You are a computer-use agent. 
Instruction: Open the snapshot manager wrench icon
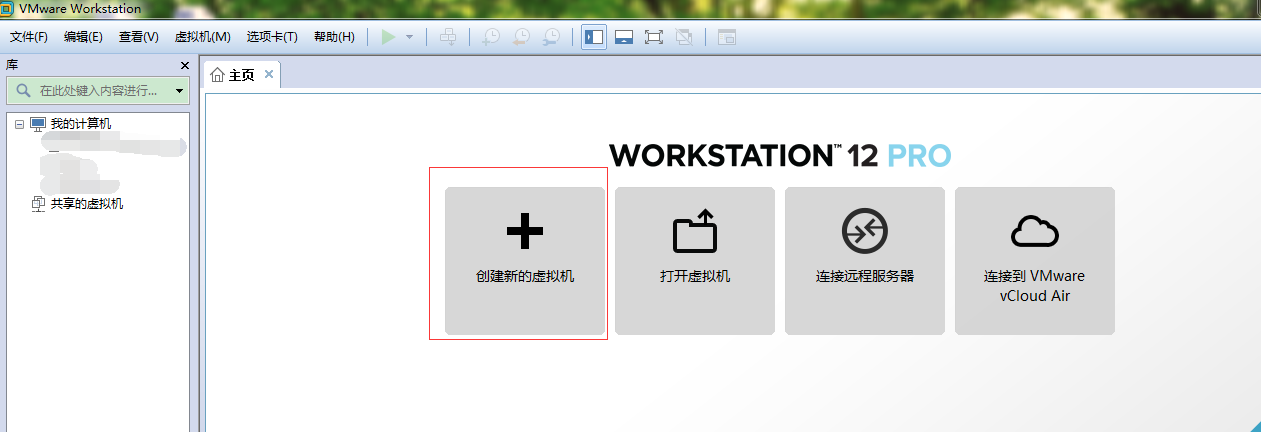pyautogui.click(x=551, y=37)
